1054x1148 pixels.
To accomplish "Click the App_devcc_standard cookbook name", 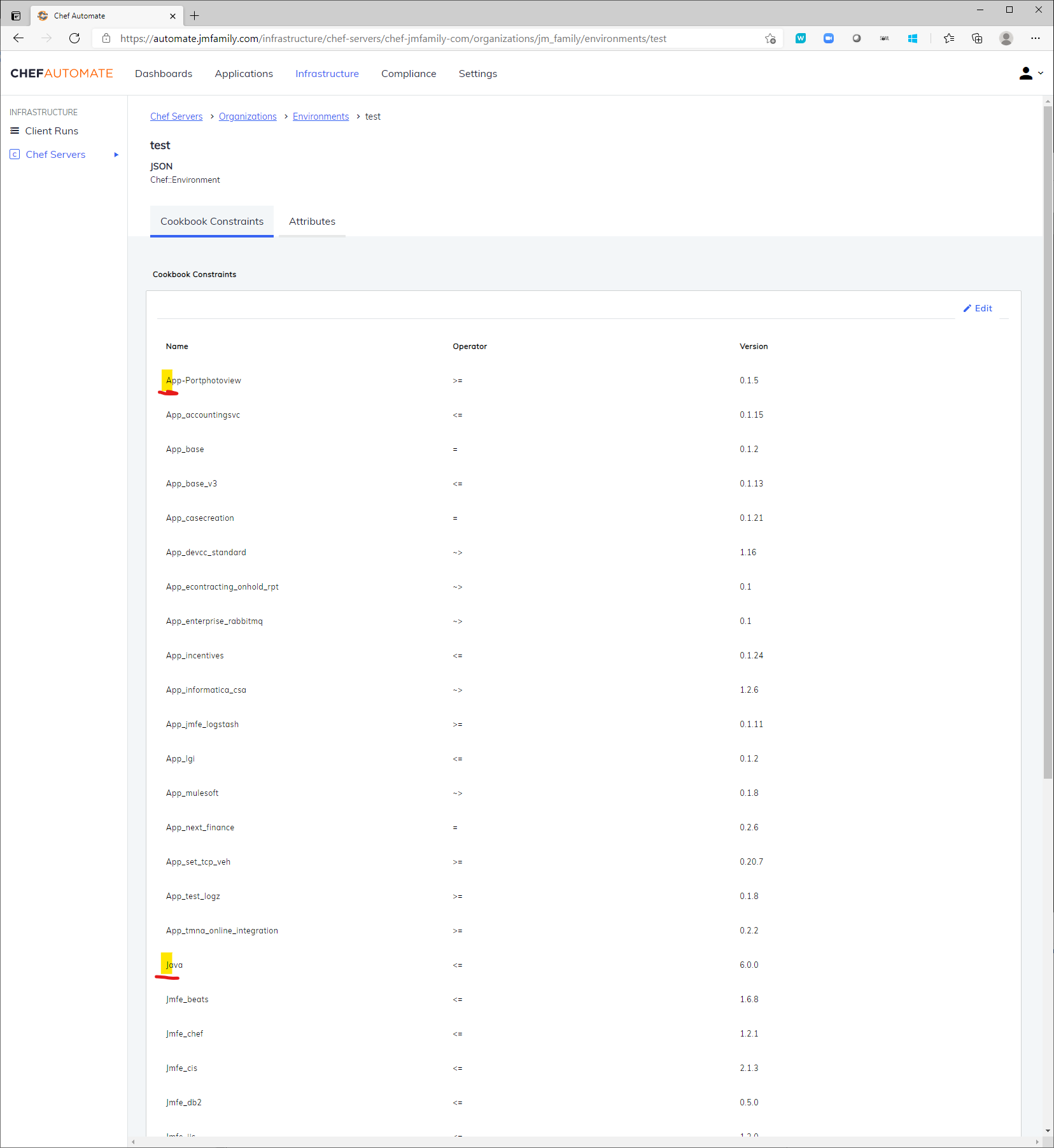I will (206, 552).
